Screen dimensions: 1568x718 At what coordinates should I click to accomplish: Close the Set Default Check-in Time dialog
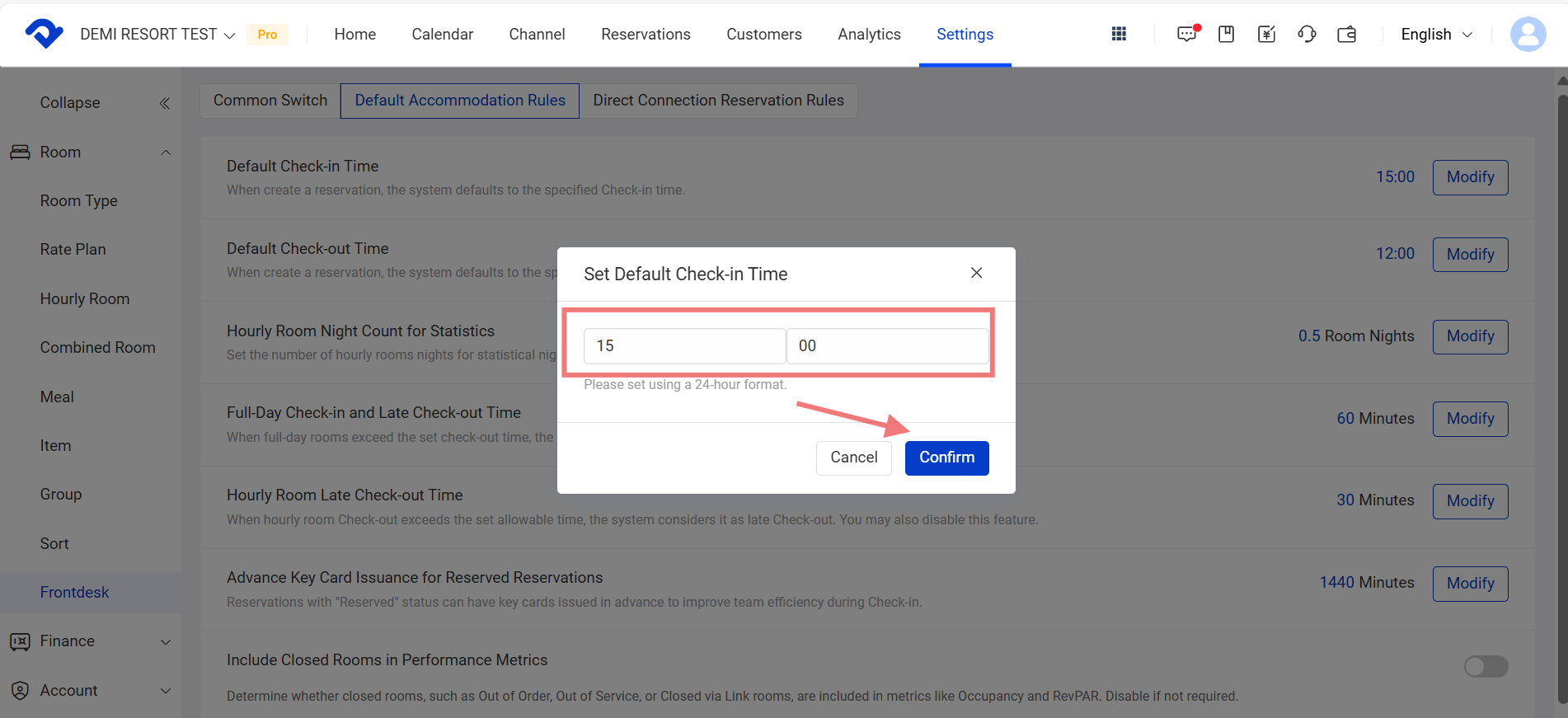click(x=976, y=273)
